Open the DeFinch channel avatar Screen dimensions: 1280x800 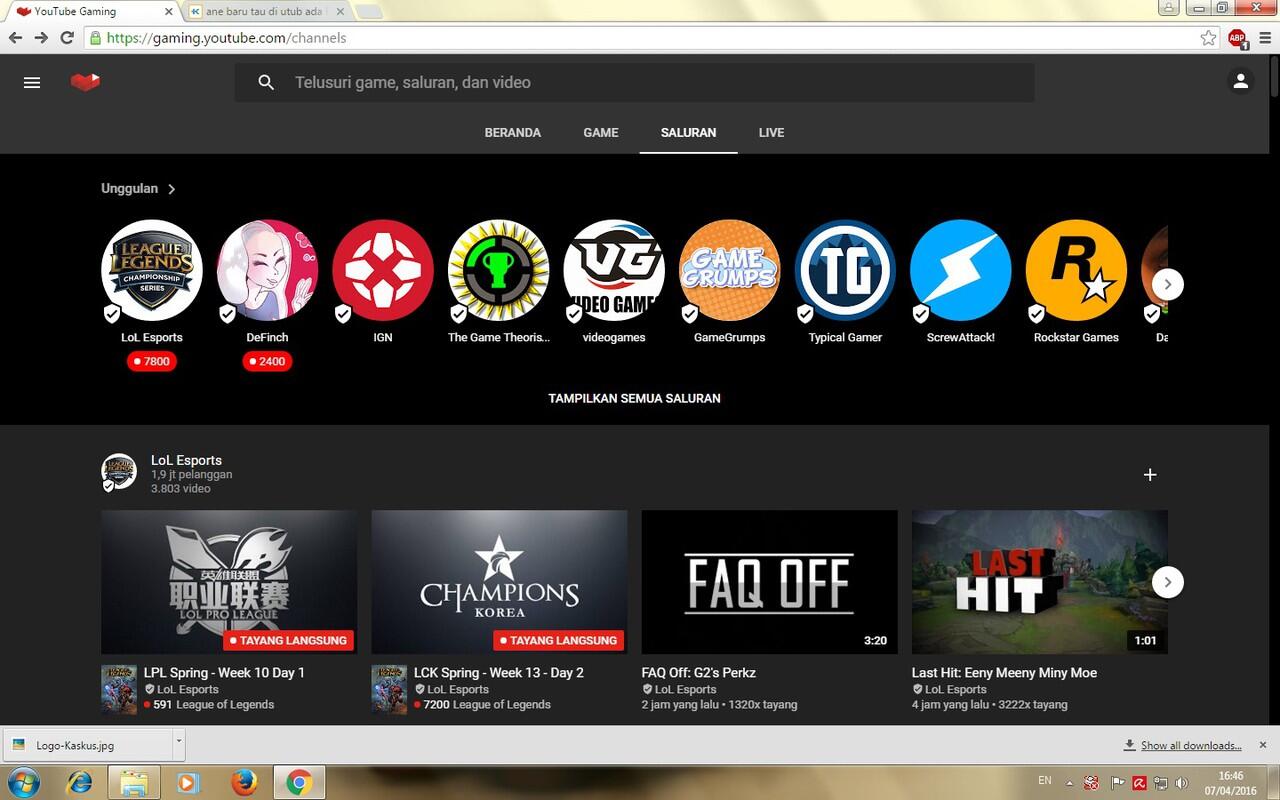coord(267,270)
